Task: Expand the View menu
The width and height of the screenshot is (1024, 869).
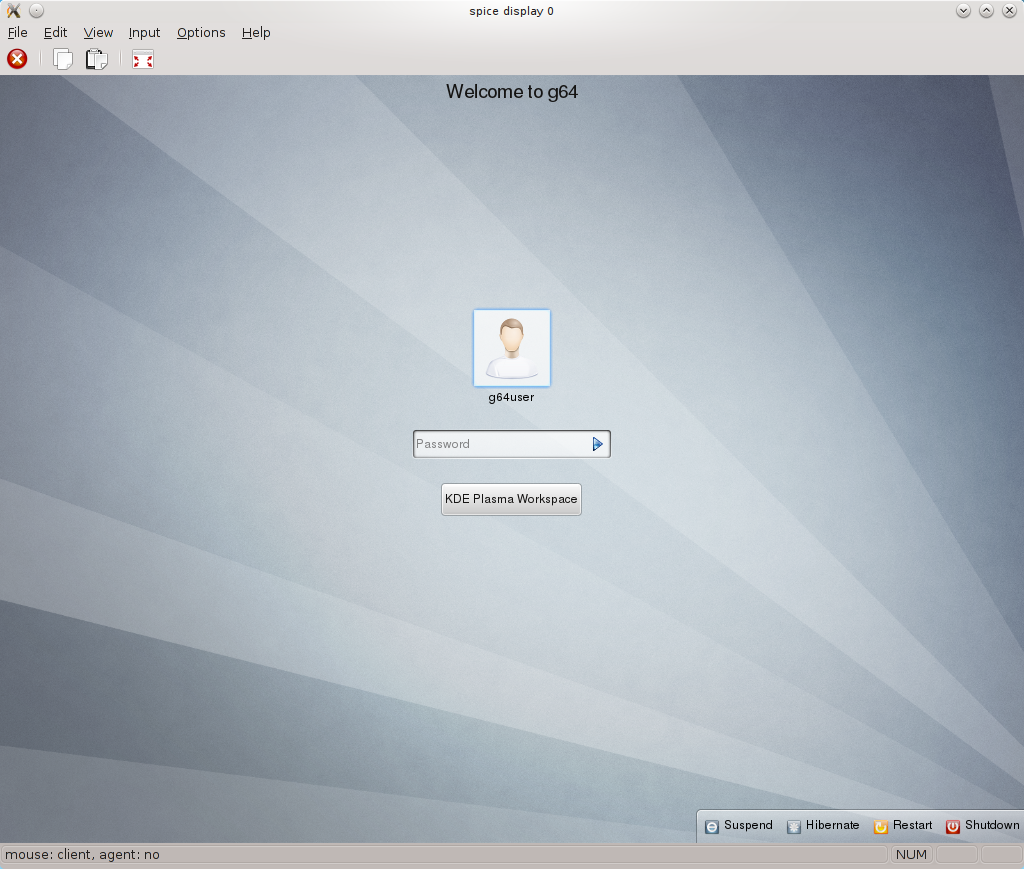Action: [x=98, y=32]
